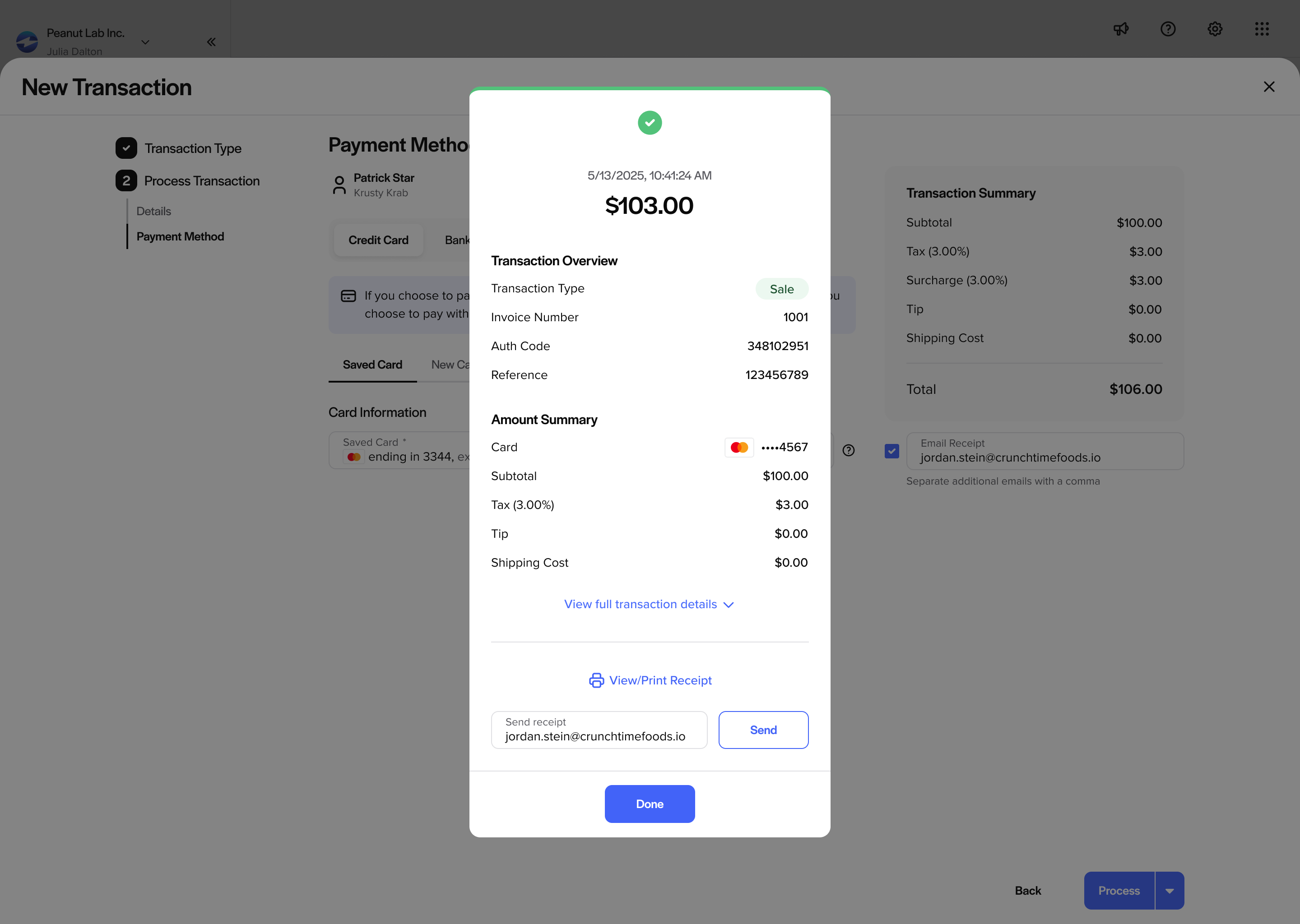Send the receipt email
This screenshot has width=1300, height=924.
[763, 730]
